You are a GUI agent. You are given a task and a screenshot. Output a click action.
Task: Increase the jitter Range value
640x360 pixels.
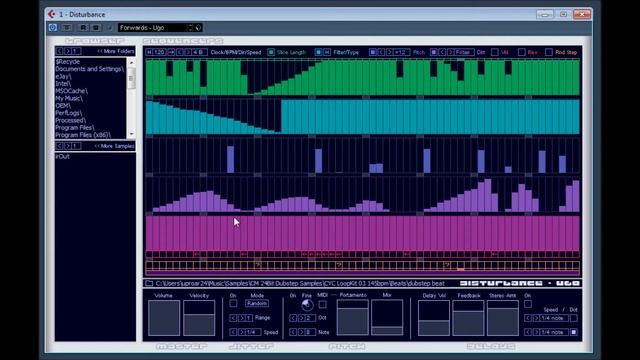point(241,318)
